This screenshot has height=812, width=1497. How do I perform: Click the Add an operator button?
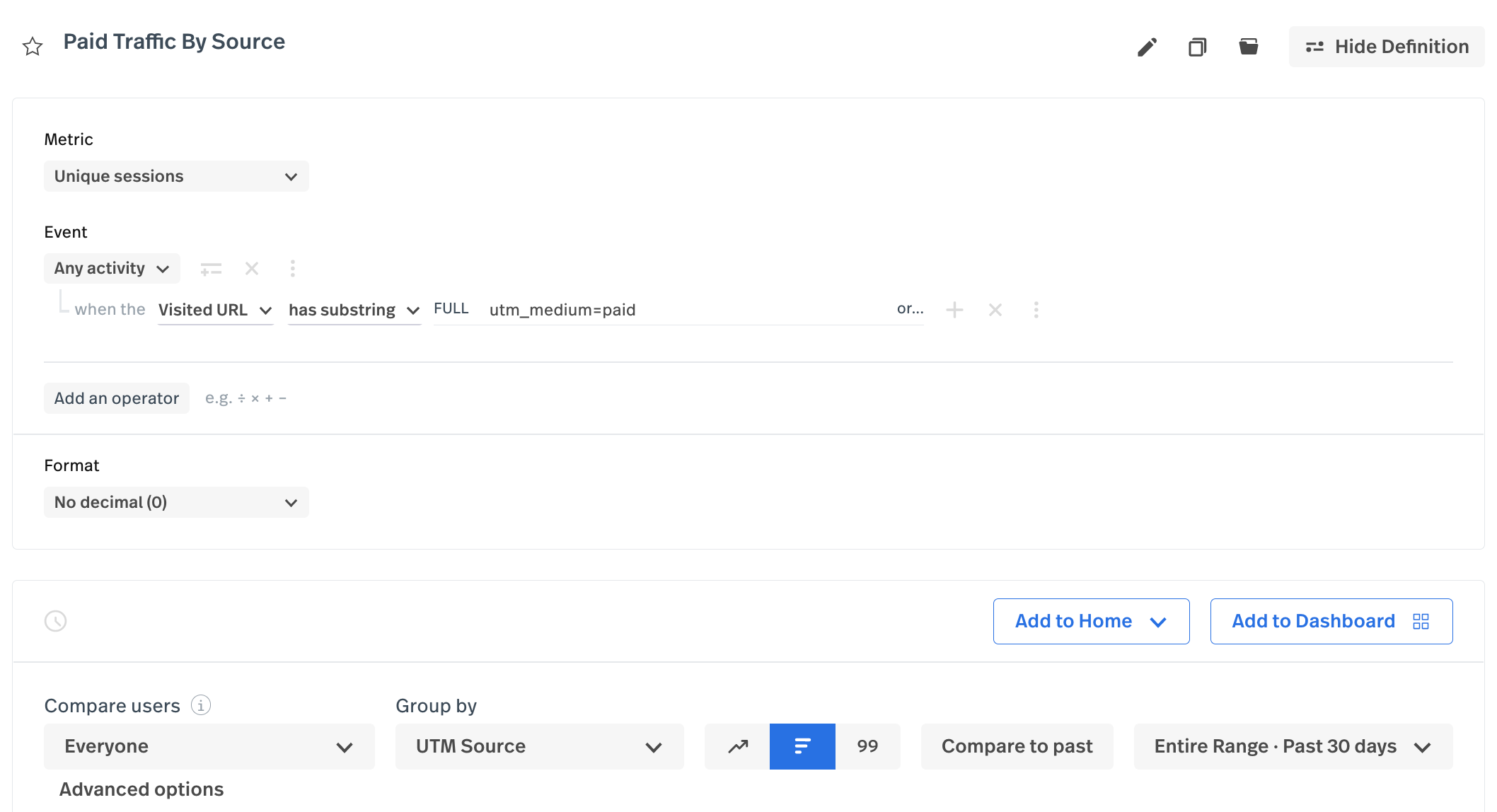point(116,398)
